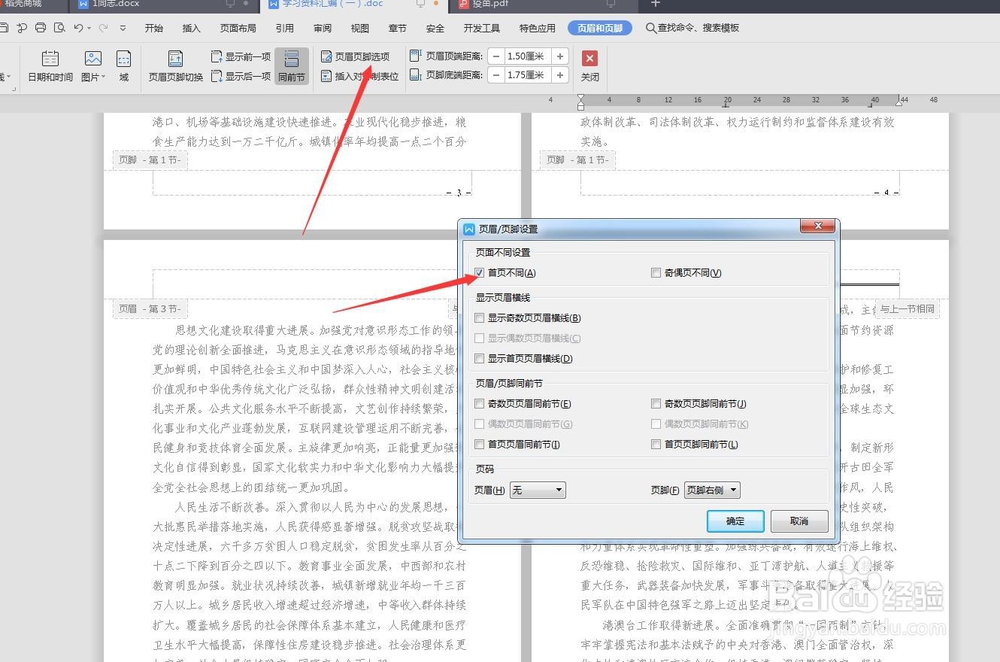
Task: Open quick access toolbar customize arrow
Action: 123,28
